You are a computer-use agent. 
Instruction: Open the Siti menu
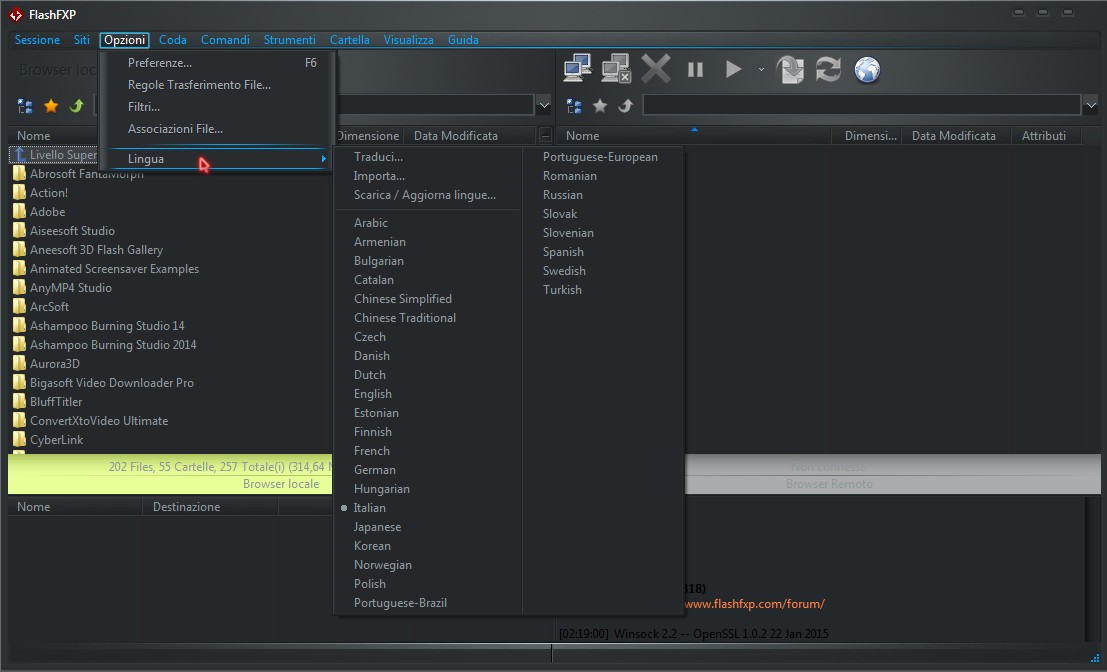point(82,40)
